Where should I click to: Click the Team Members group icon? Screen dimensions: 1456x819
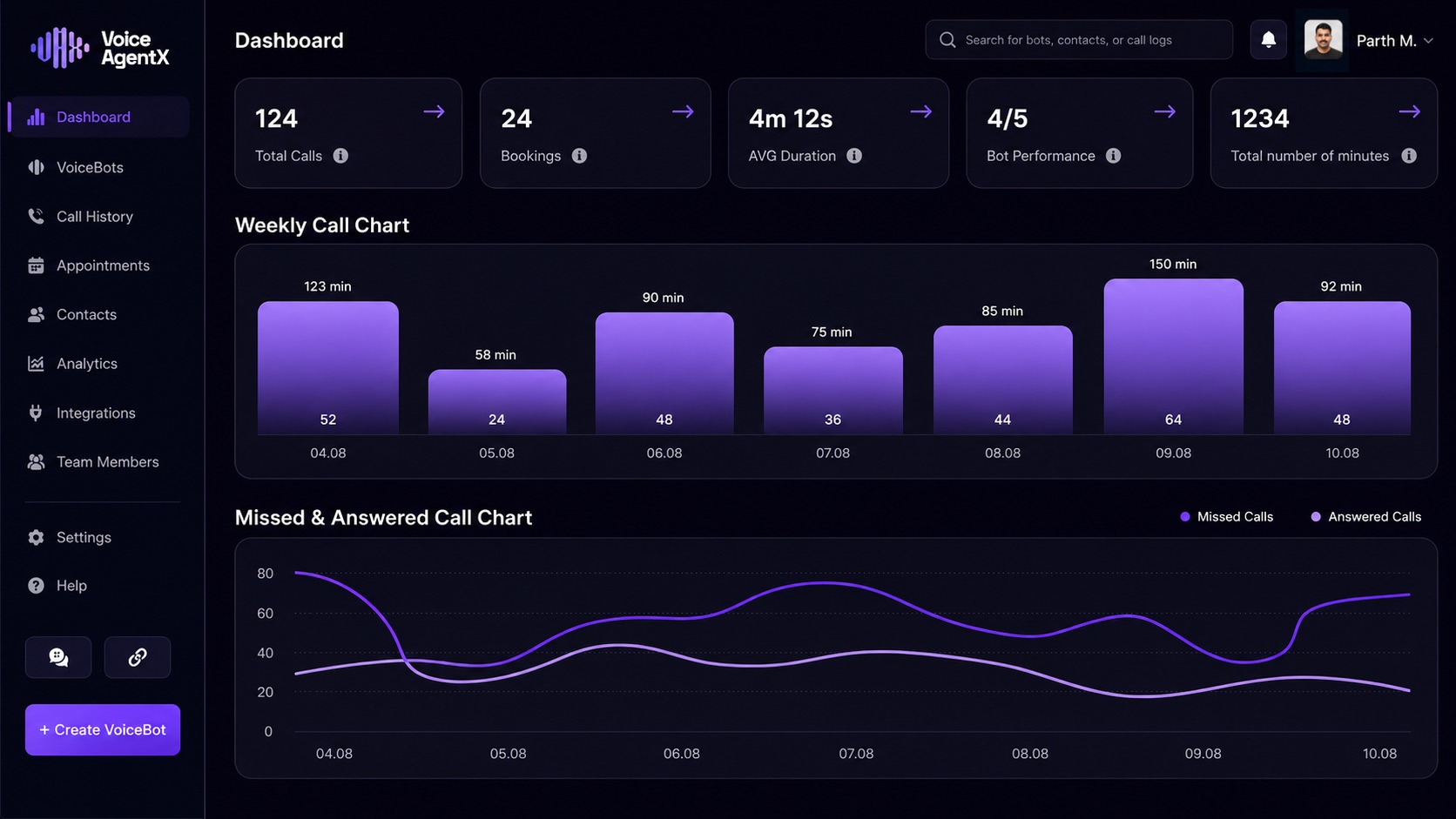click(x=36, y=462)
